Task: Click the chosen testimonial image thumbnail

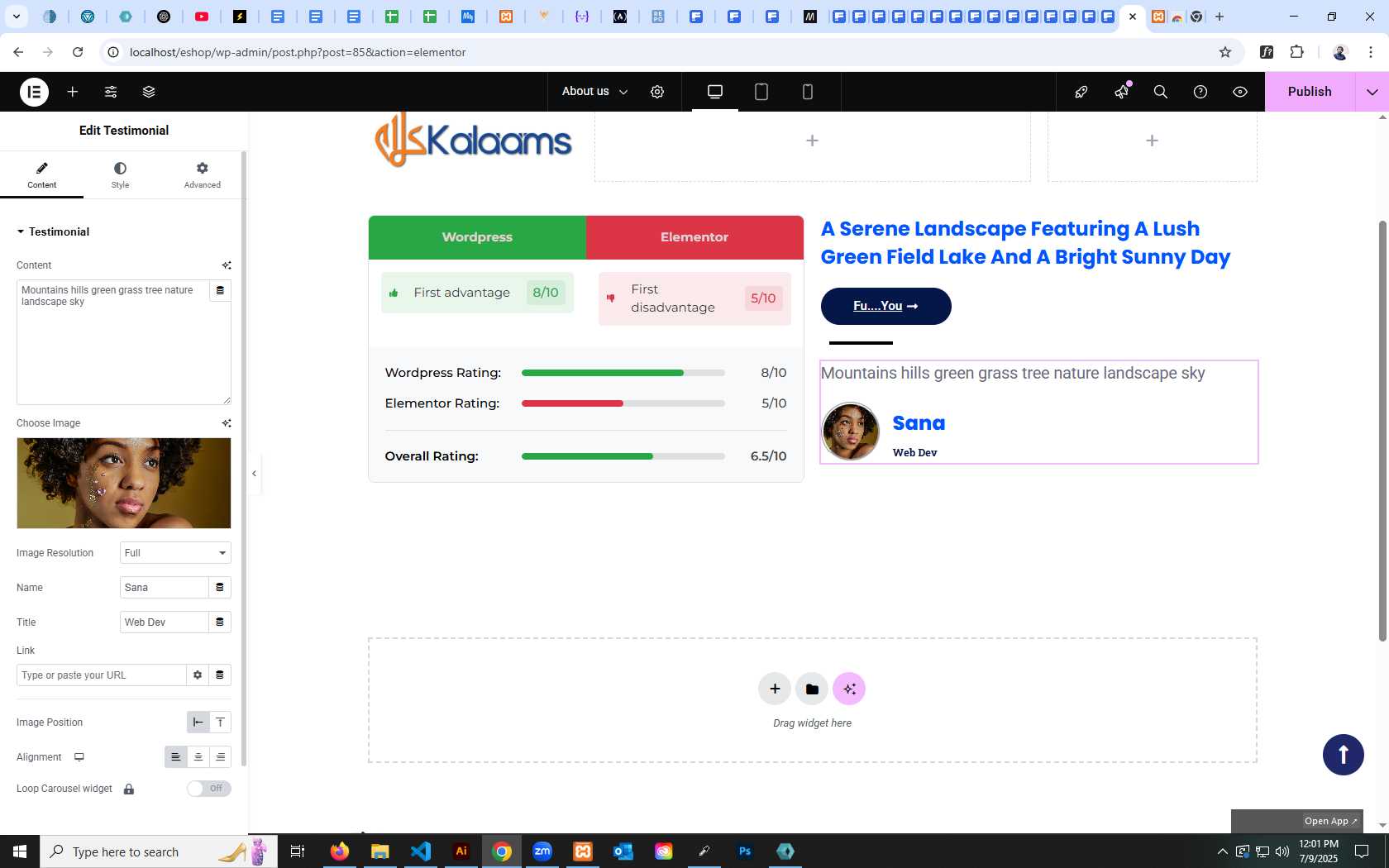Action: click(124, 483)
